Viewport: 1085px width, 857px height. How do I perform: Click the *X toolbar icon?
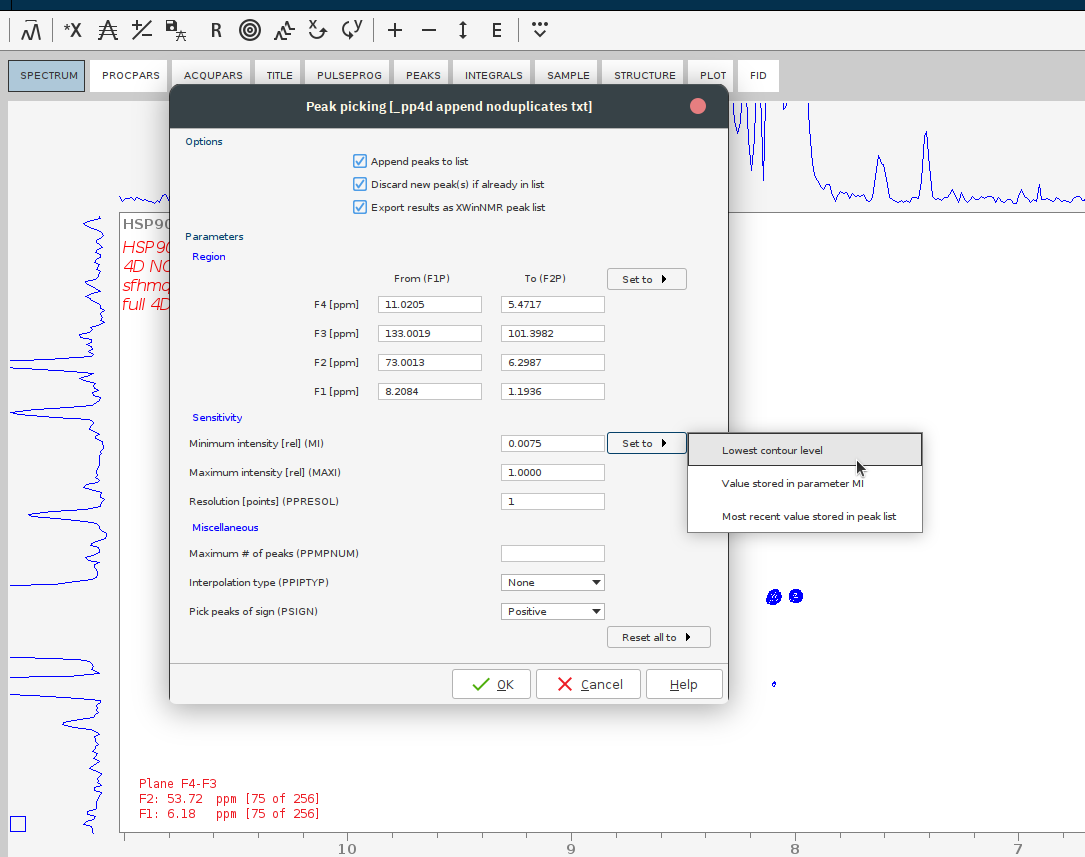point(73,30)
